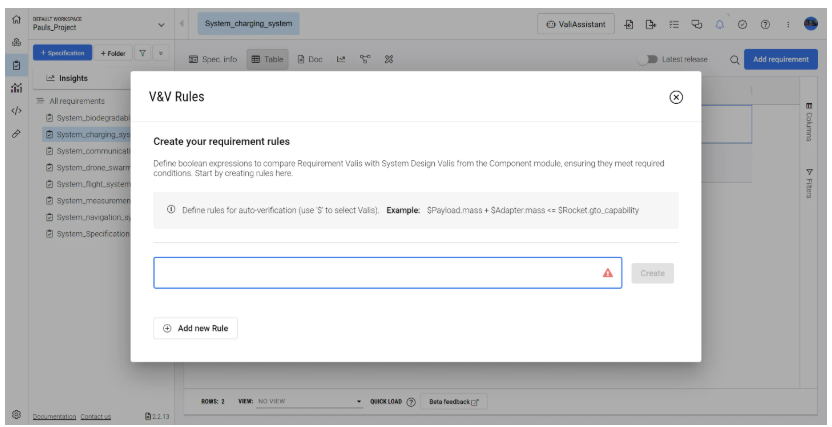
Task: Expand the Columns side panel
Action: tap(808, 121)
